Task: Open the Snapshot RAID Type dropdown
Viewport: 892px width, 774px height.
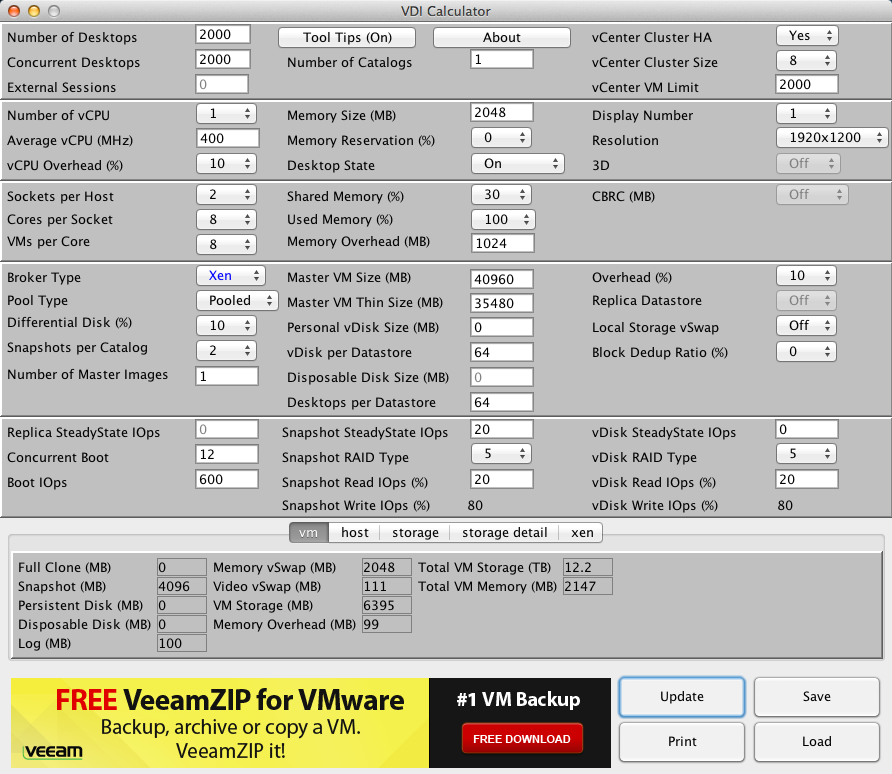Action: [x=501, y=454]
